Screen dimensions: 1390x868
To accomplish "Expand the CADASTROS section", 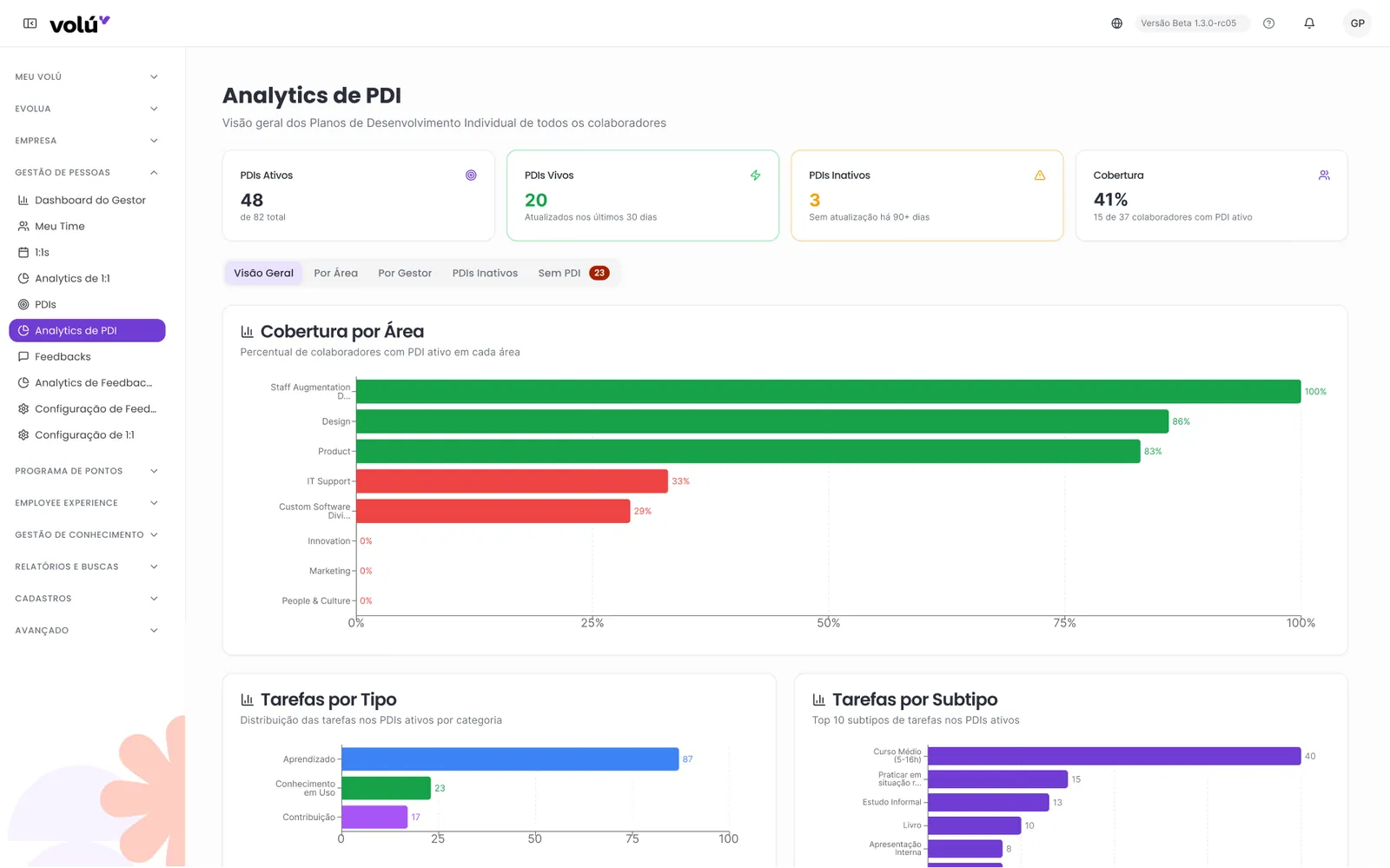I will click(87, 599).
